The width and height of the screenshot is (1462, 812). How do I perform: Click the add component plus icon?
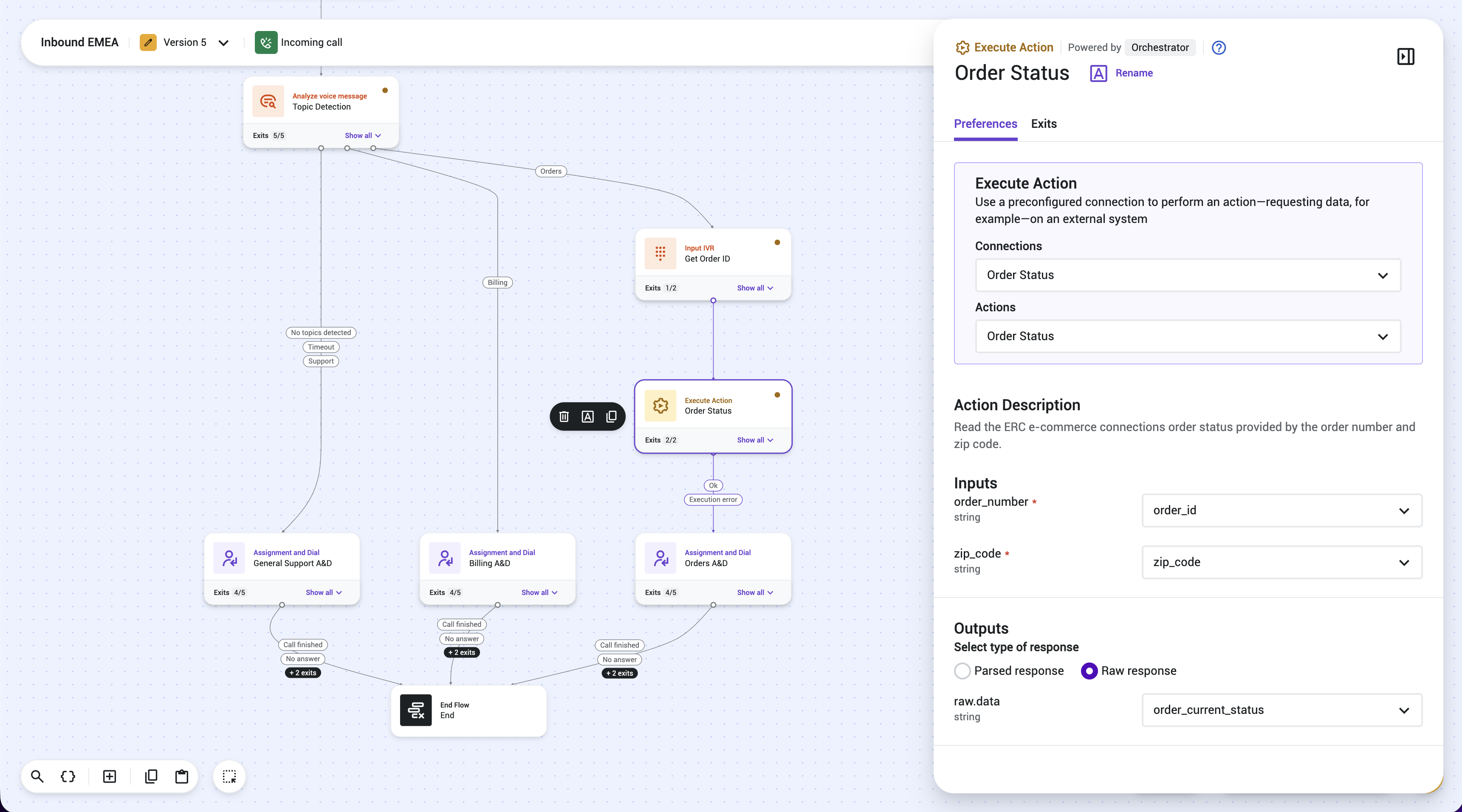click(x=110, y=776)
